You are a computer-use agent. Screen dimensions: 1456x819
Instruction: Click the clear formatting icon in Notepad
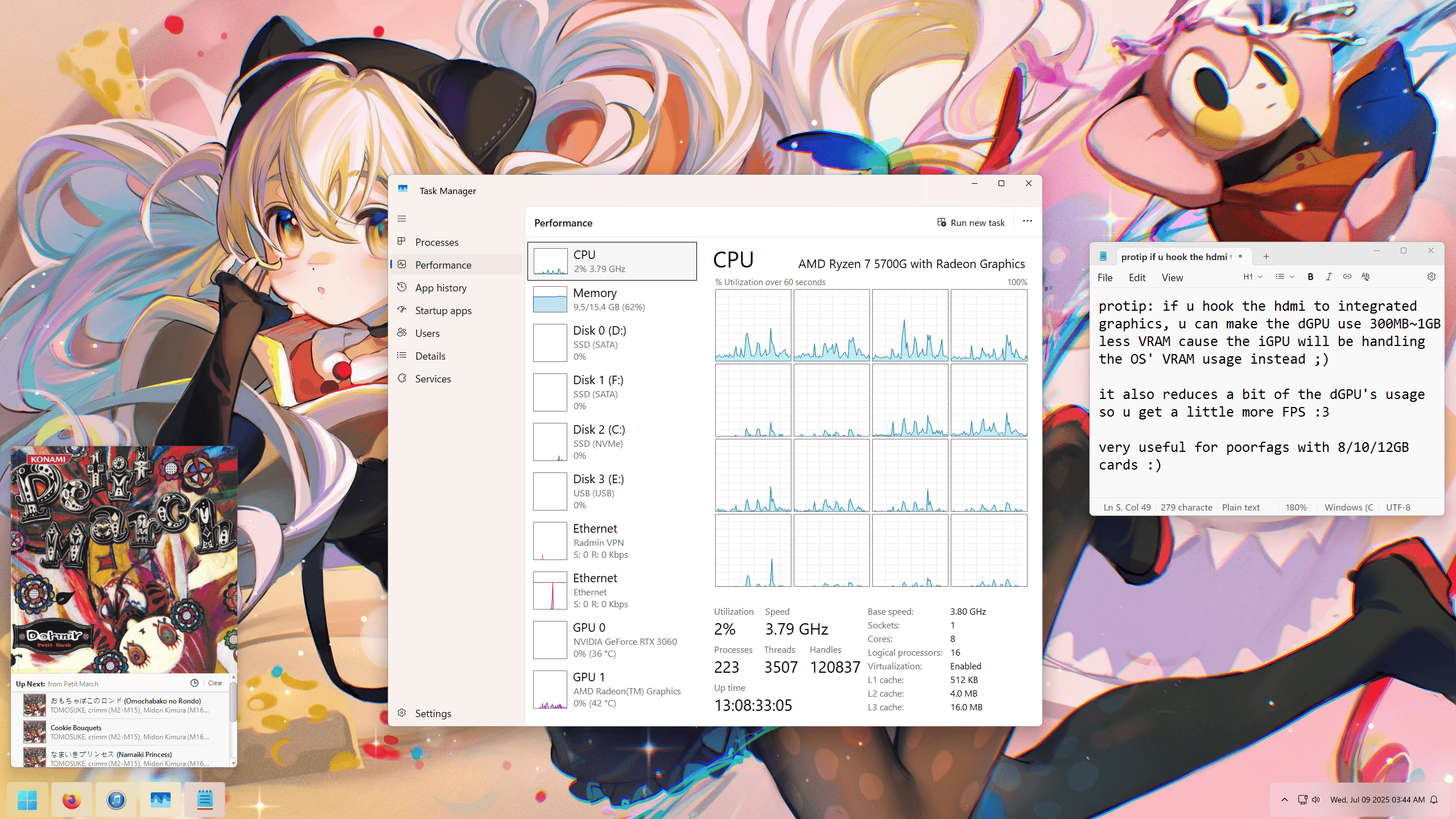[1365, 277]
